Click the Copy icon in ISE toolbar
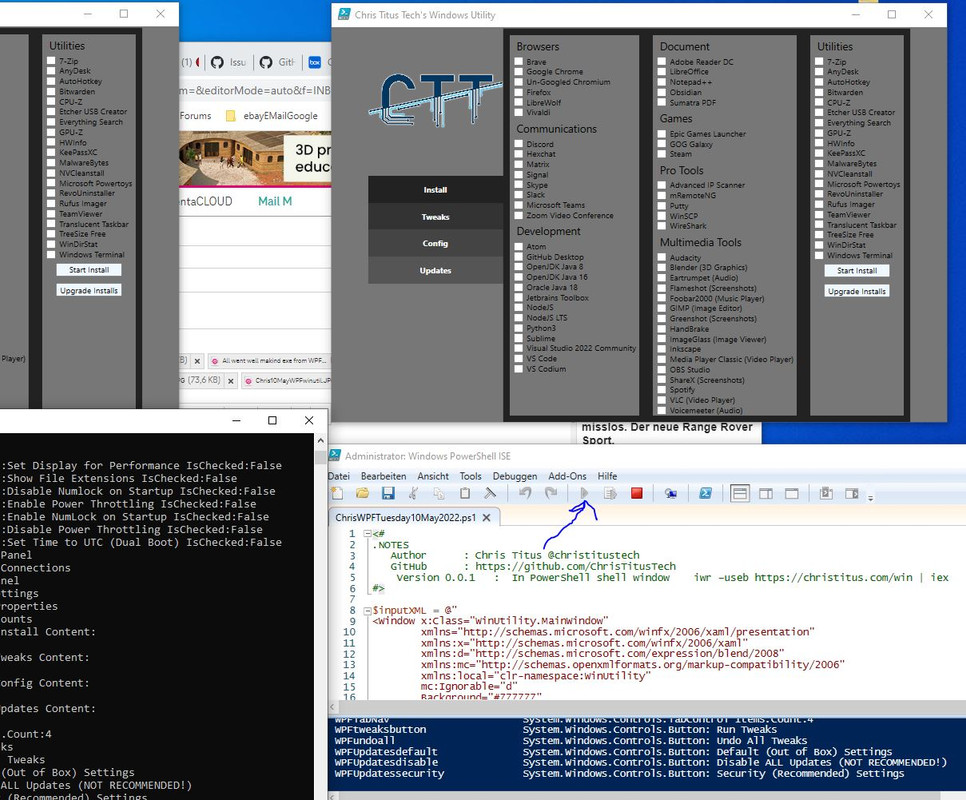This screenshot has height=800, width=966. 439,493
